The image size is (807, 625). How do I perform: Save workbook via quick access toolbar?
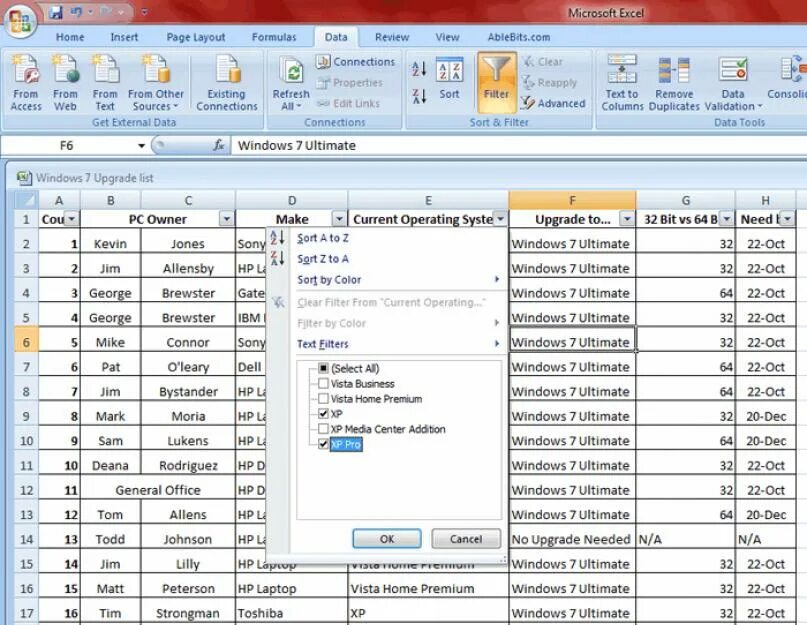click(x=56, y=12)
